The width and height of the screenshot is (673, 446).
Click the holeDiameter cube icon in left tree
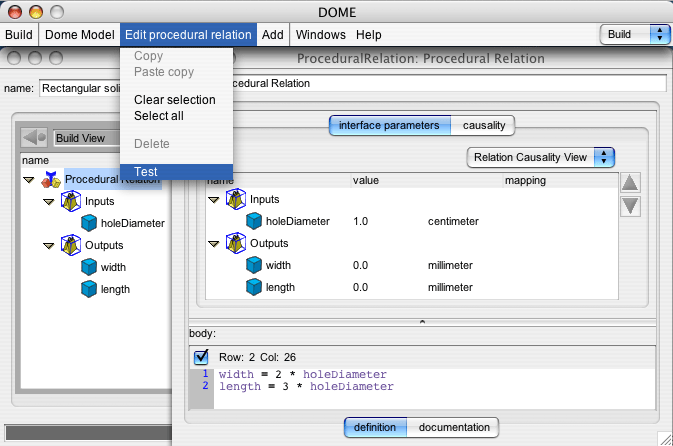pyautogui.click(x=89, y=223)
